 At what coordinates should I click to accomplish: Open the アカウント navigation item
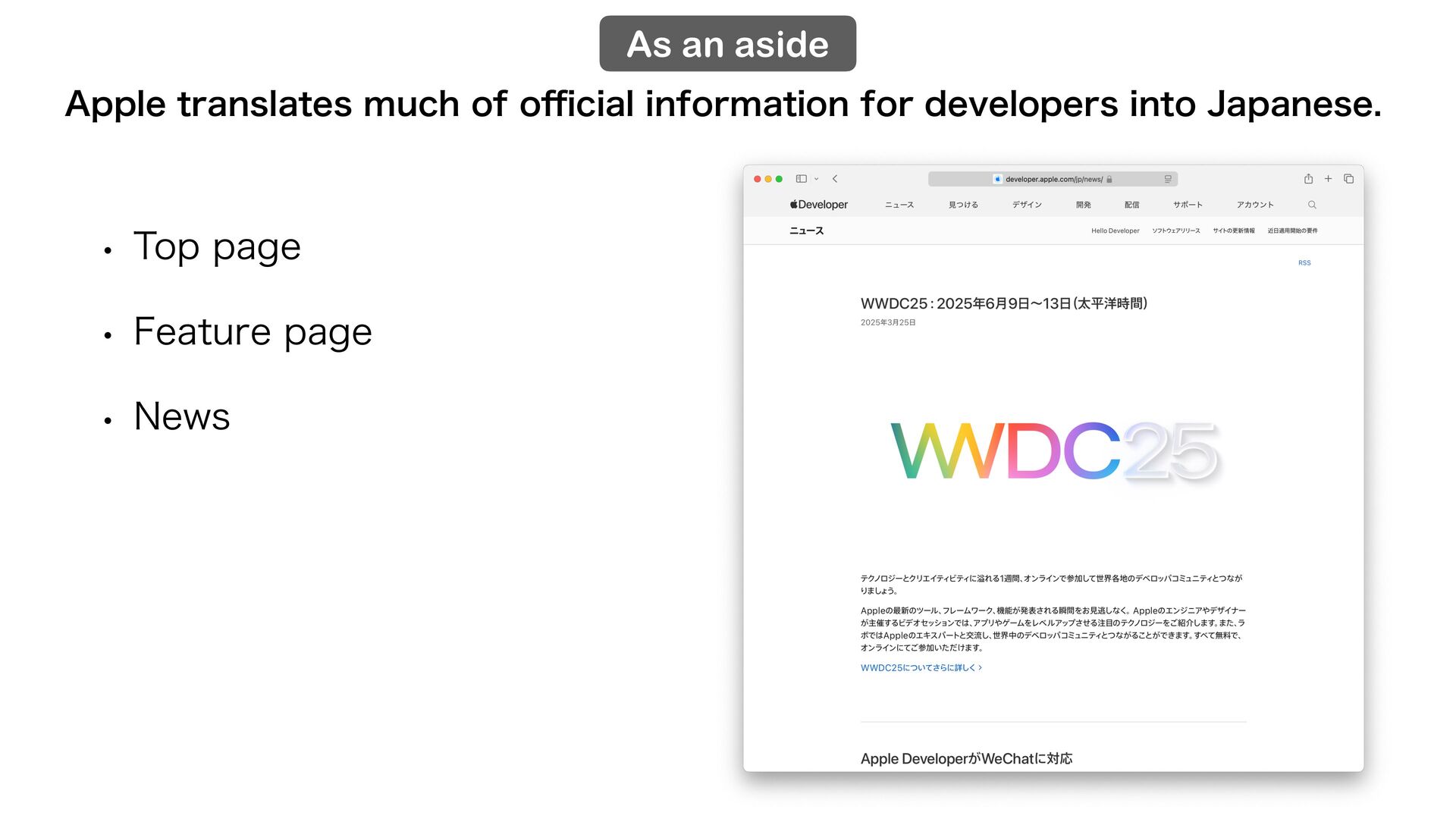[x=1255, y=205]
